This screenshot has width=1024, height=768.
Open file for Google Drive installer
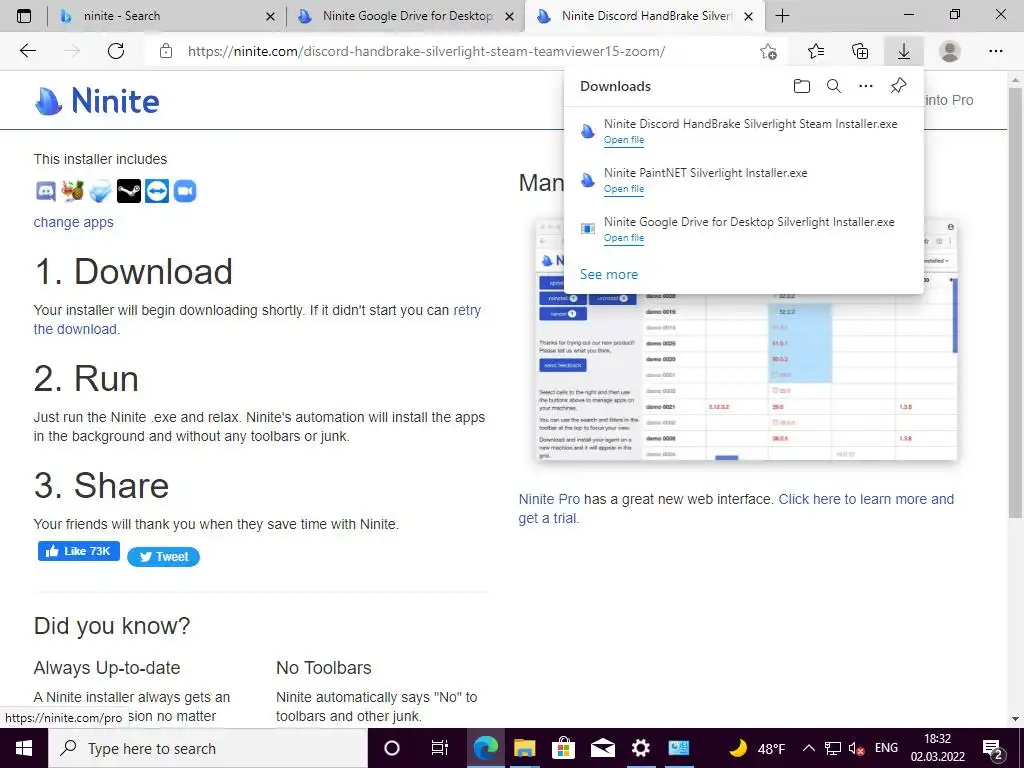[624, 238]
